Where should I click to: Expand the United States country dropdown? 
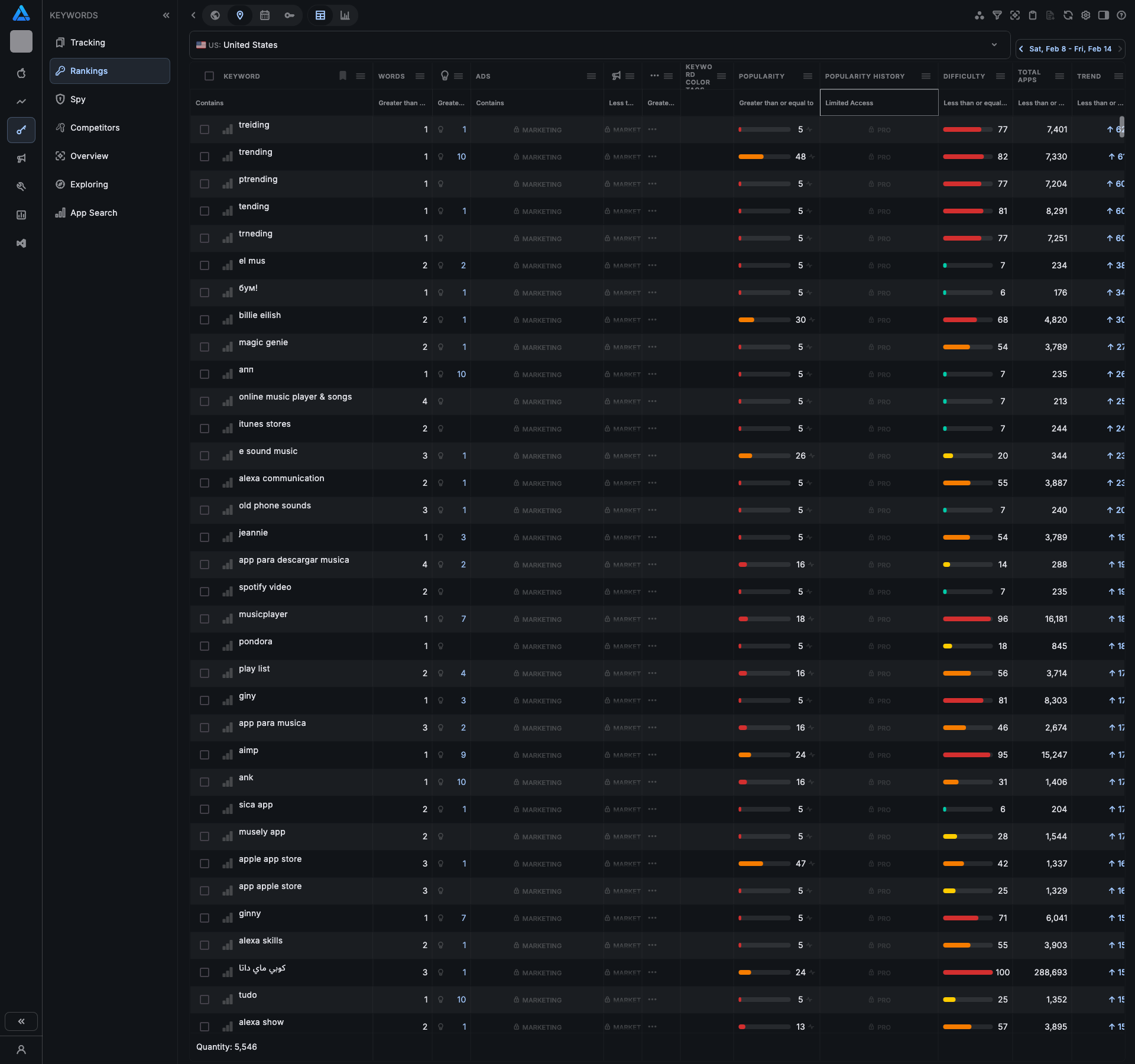(994, 45)
